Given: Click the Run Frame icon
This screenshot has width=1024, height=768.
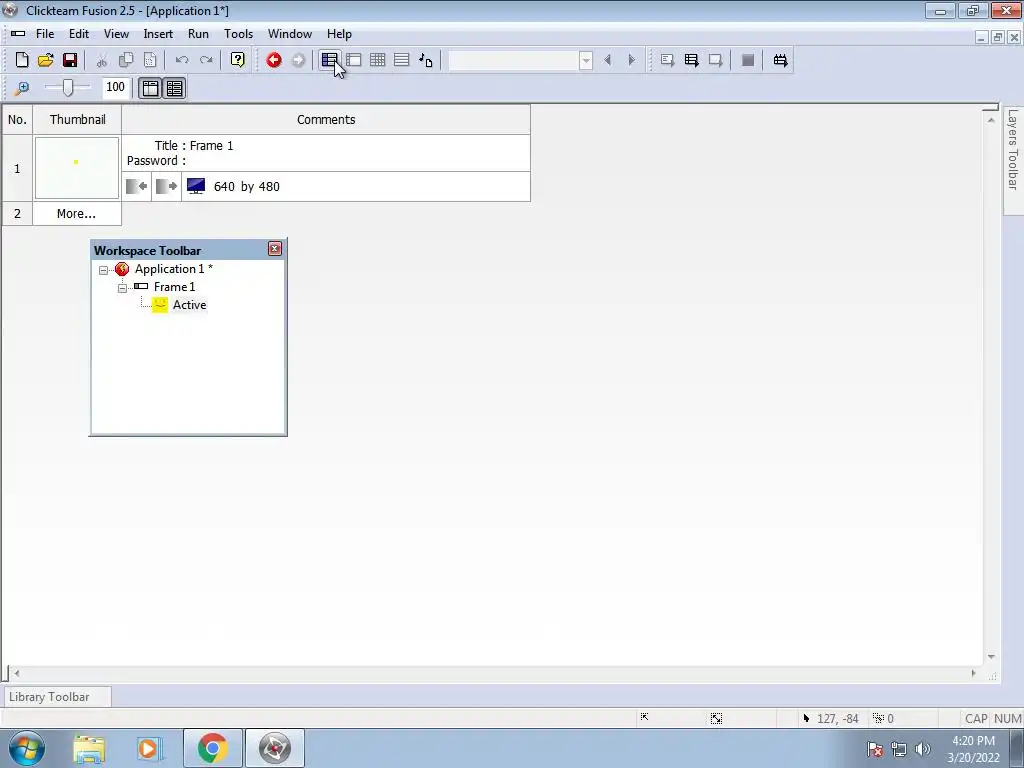Looking at the screenshot, I should coord(715,60).
